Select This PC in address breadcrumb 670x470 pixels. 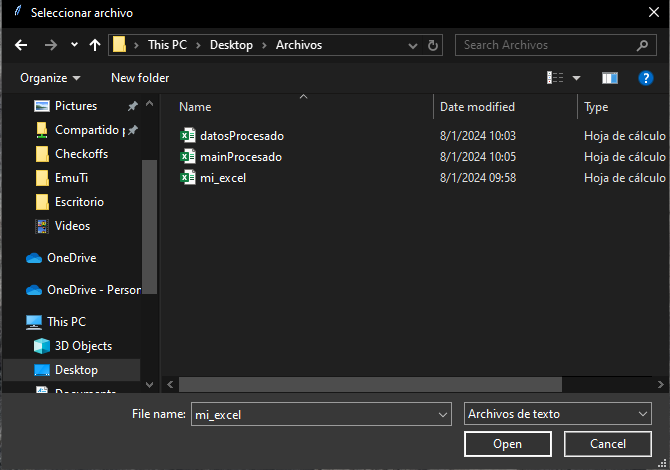tap(167, 45)
